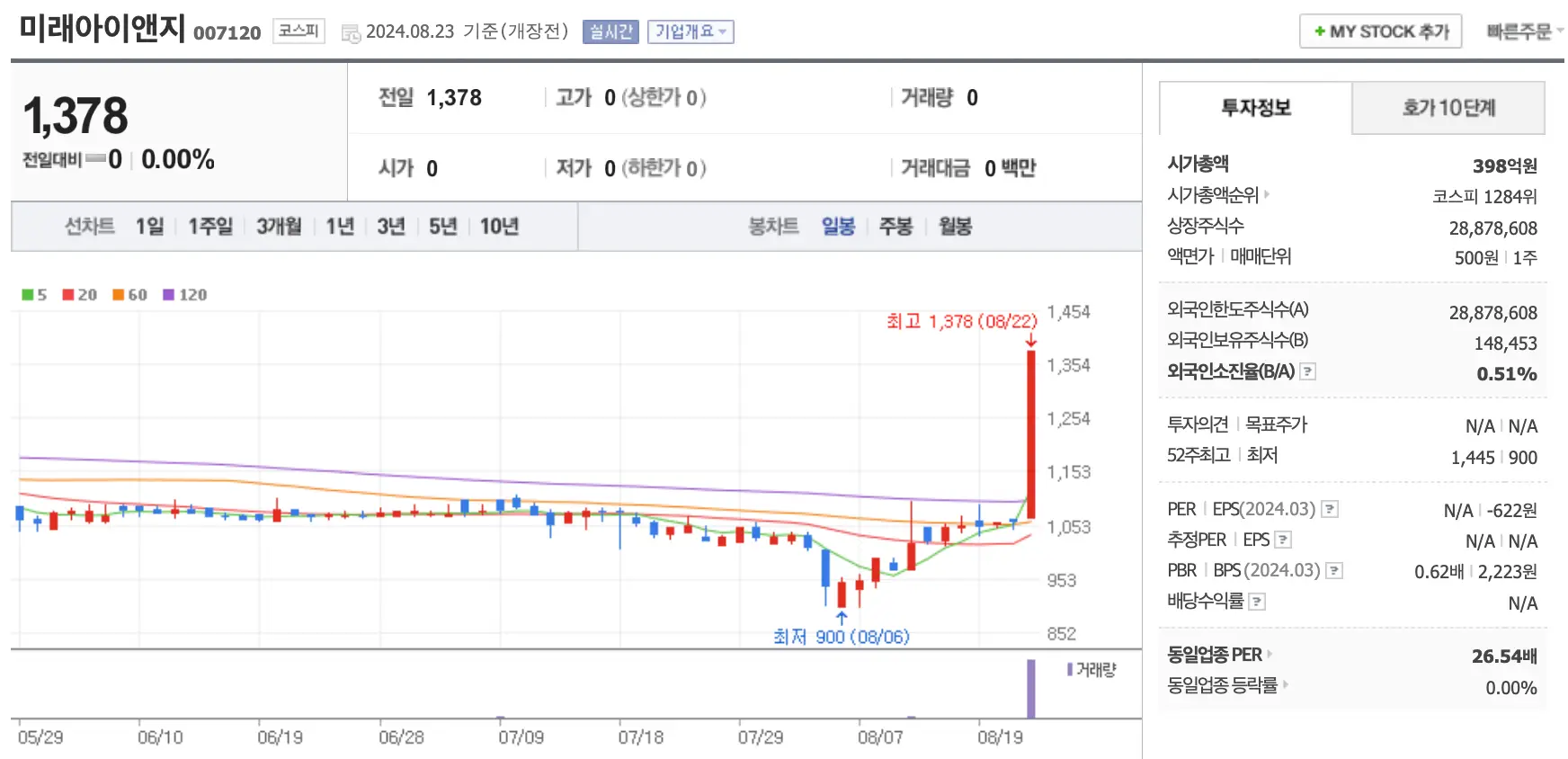Open help icon next to 외국인소진율(B/A)
The height and width of the screenshot is (759, 1568).
tap(1308, 371)
